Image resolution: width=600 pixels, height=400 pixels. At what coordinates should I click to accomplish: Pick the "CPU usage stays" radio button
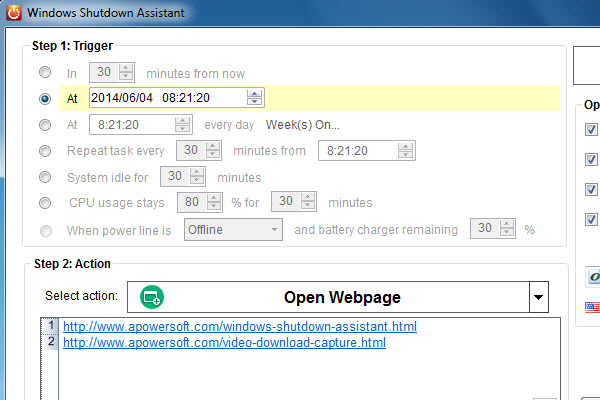click(x=44, y=203)
